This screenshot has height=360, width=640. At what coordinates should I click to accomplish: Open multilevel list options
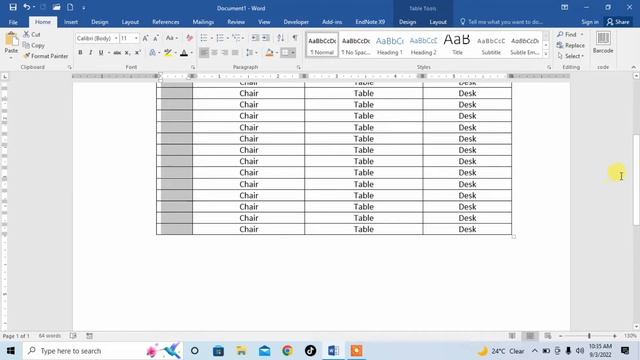pos(238,38)
